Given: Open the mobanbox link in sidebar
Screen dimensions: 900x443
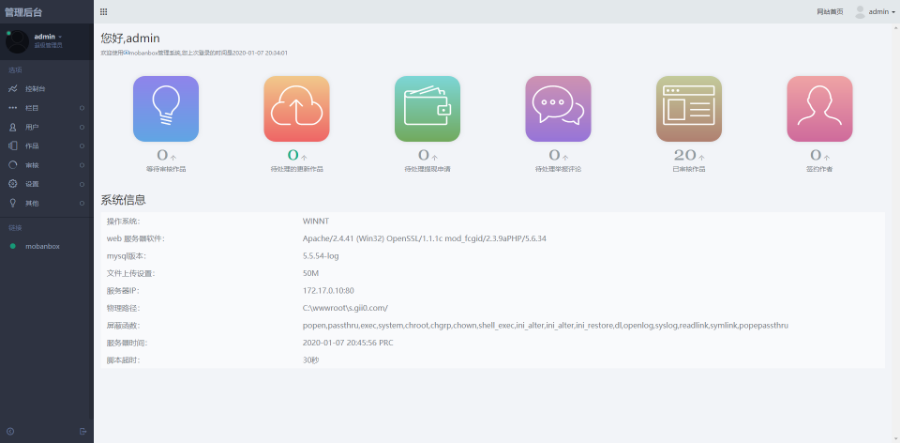Looking at the screenshot, I should (x=42, y=246).
